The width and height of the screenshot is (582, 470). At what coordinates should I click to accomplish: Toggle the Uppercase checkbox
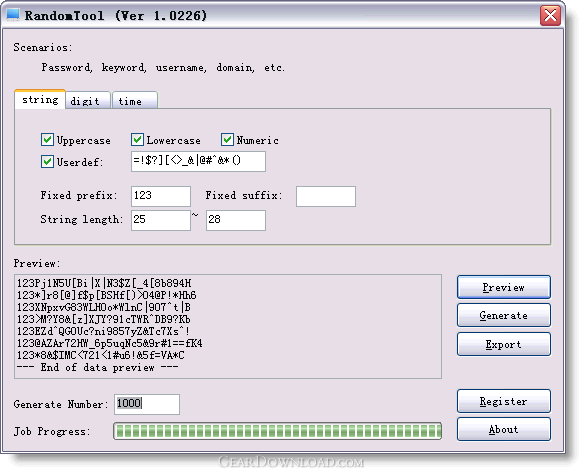pyautogui.click(x=47, y=140)
